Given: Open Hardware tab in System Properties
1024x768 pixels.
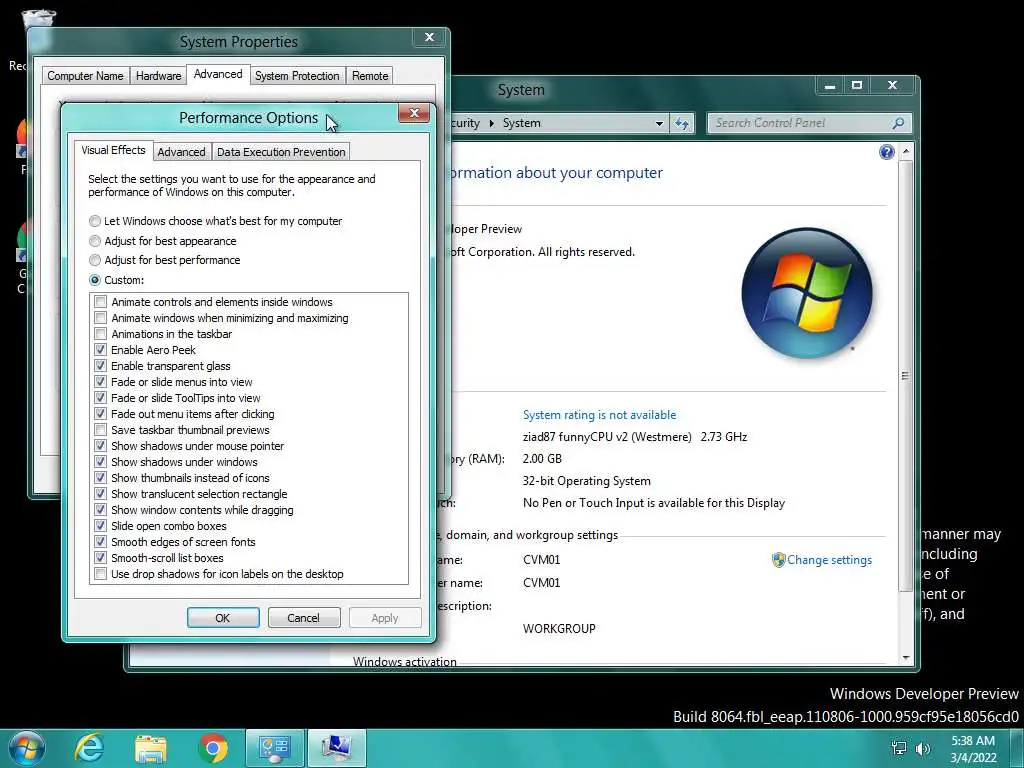Looking at the screenshot, I should [x=158, y=76].
